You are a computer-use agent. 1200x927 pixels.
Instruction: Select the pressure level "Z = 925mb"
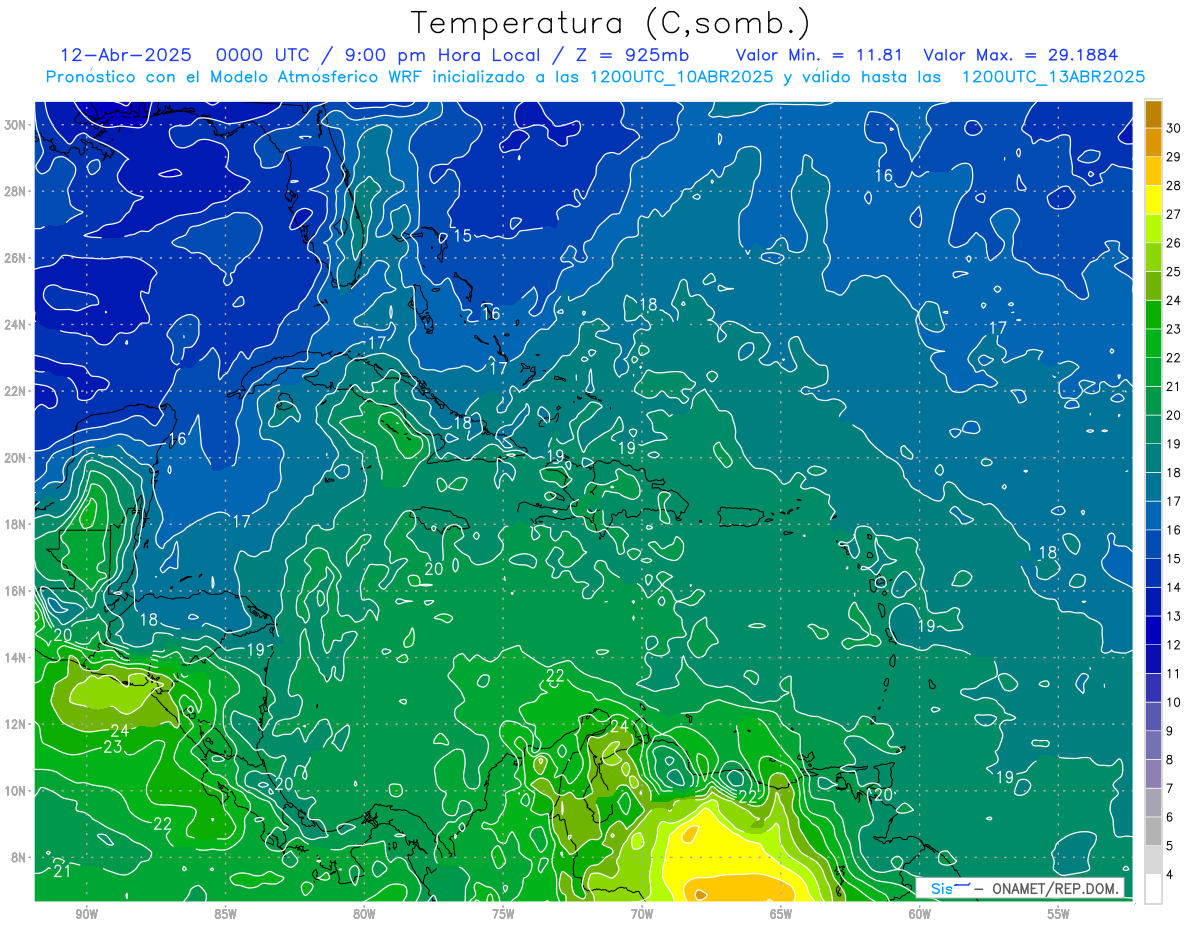[x=630, y=55]
